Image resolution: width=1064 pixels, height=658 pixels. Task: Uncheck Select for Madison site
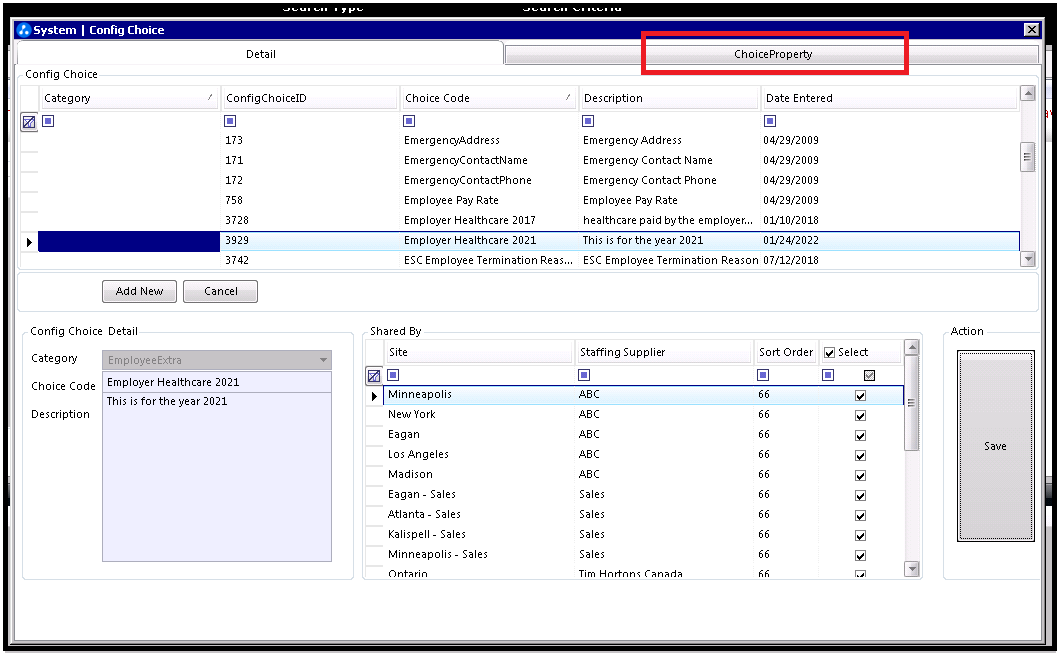tap(860, 476)
